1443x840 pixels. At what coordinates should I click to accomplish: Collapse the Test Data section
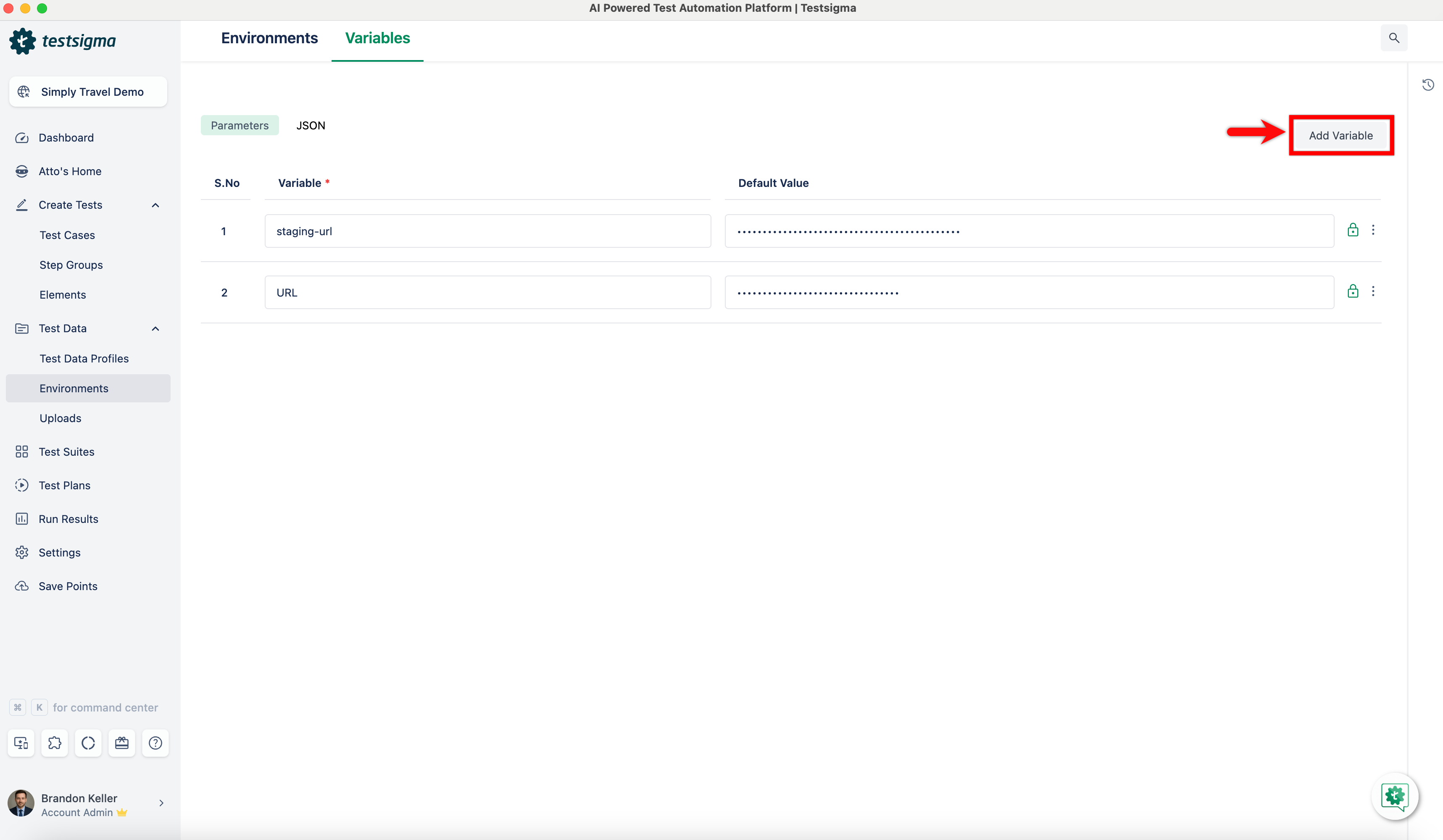tap(155, 328)
